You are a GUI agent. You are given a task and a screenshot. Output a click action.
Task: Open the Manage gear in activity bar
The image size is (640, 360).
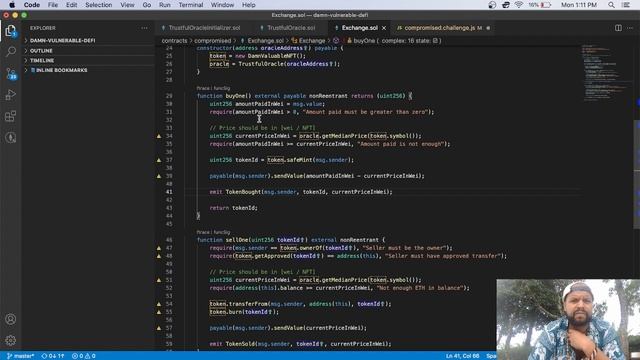pyautogui.click(x=11, y=340)
